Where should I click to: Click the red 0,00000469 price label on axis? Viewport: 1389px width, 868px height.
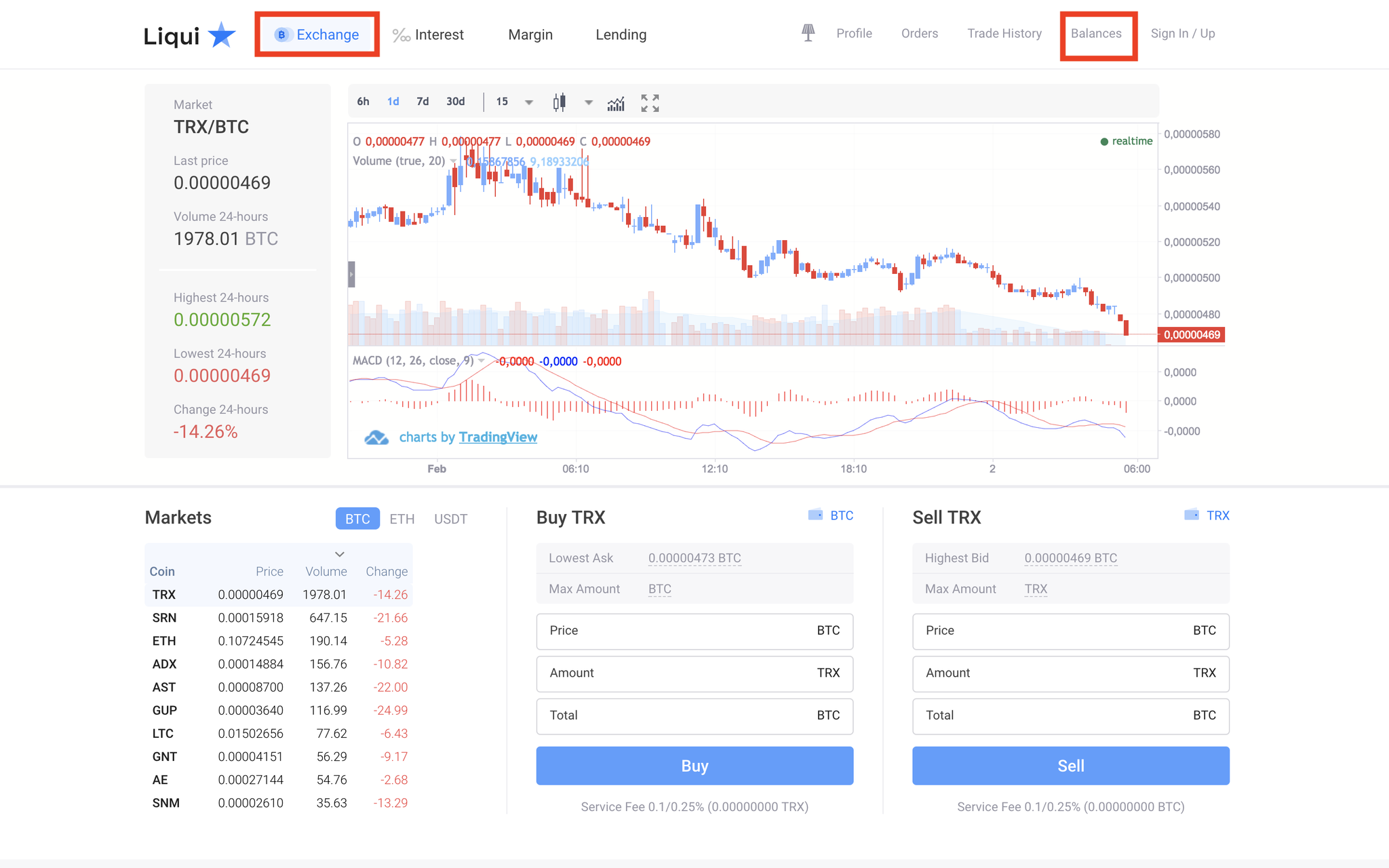click(x=1192, y=334)
